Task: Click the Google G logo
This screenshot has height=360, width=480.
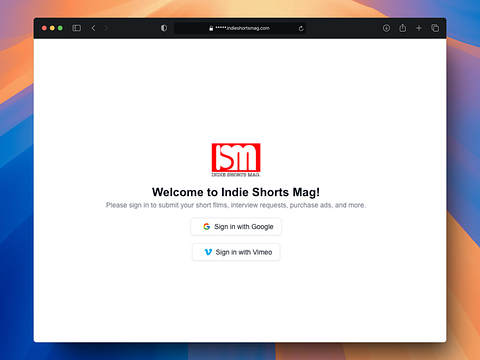Action: [x=207, y=227]
